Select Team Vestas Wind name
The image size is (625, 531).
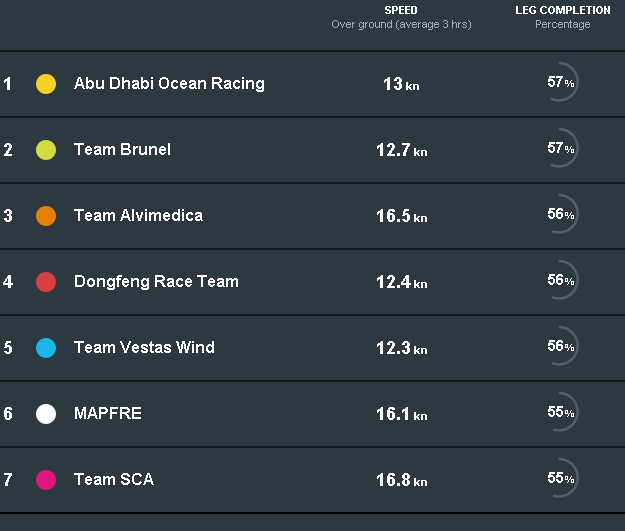coord(144,347)
